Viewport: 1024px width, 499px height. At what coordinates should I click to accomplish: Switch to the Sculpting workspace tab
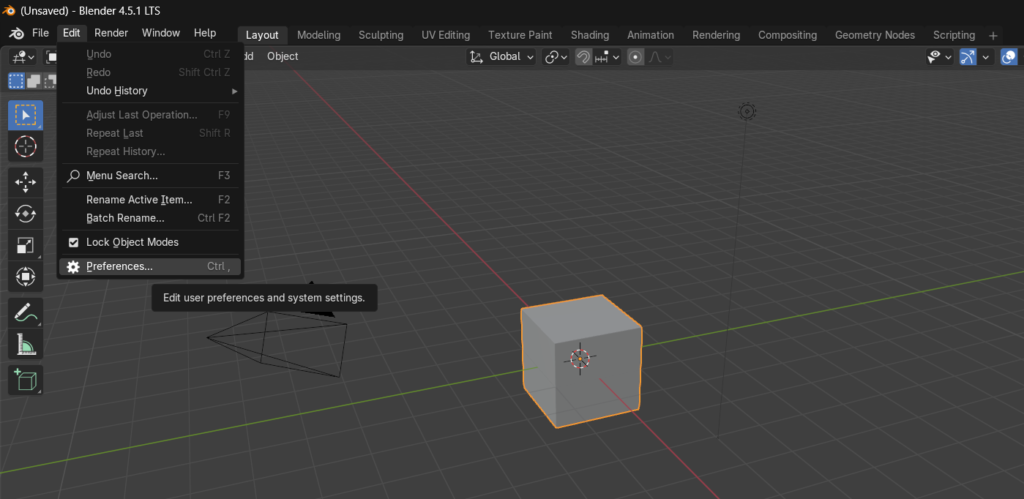tap(380, 35)
